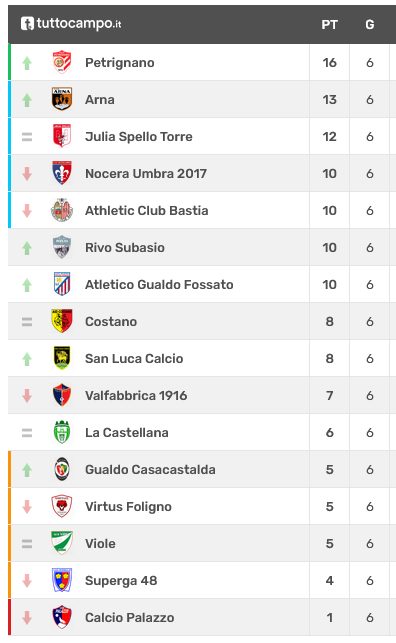Sort standings by G column header
The height and width of the screenshot is (643, 396).
pos(369,25)
